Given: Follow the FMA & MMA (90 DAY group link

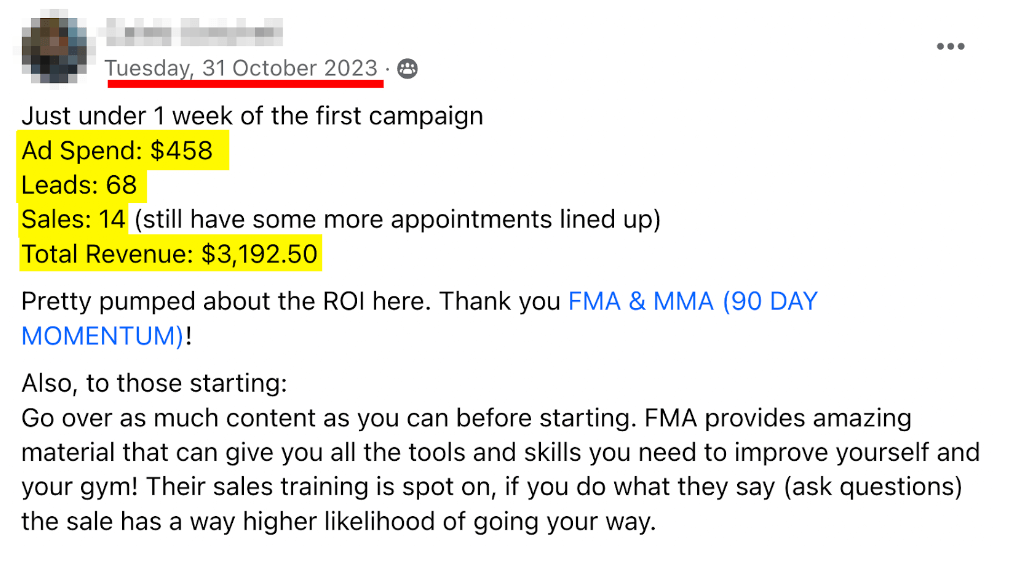Looking at the screenshot, I should tap(693, 301).
